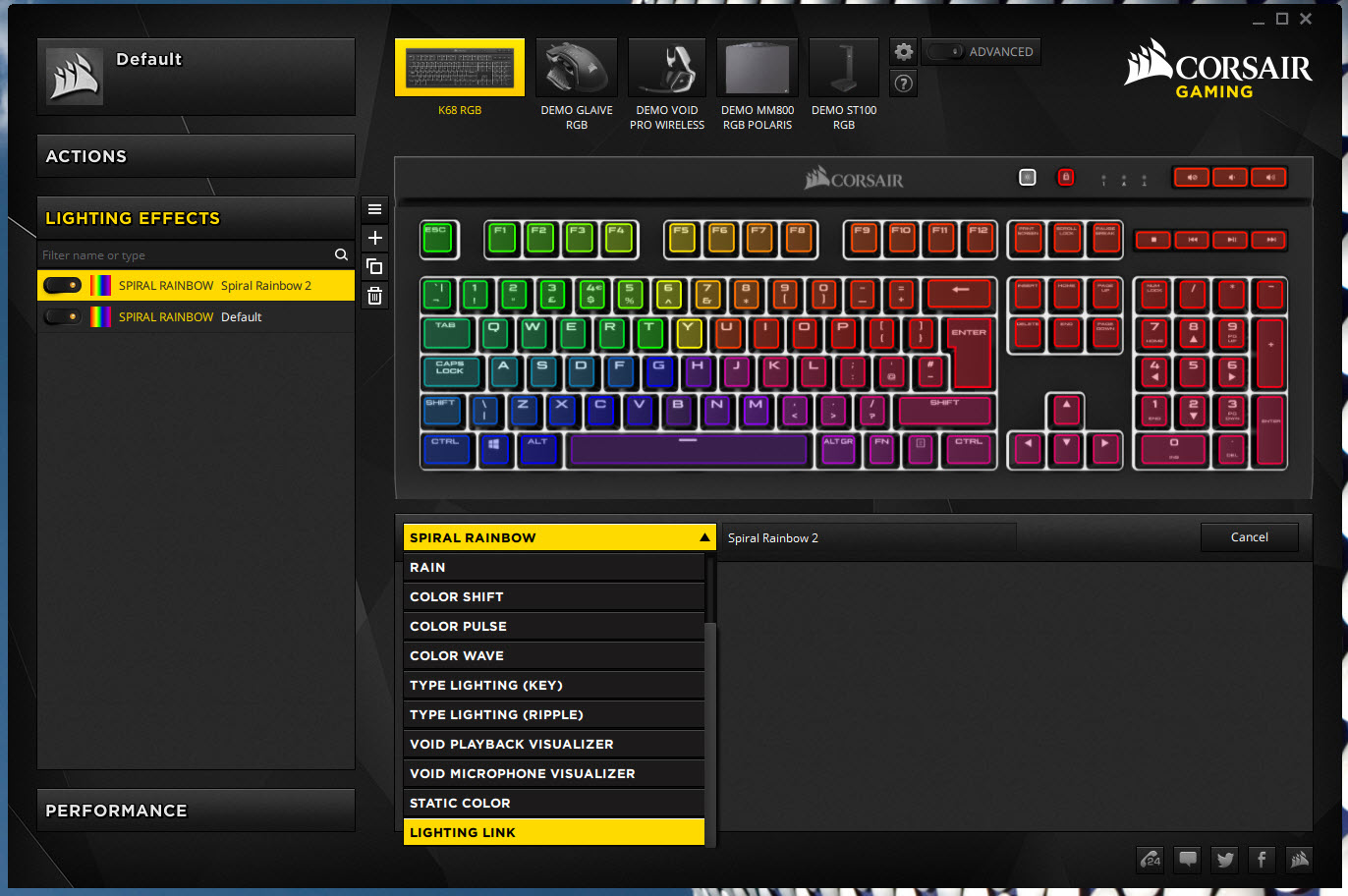Open the Twitter icon link

[1225, 860]
